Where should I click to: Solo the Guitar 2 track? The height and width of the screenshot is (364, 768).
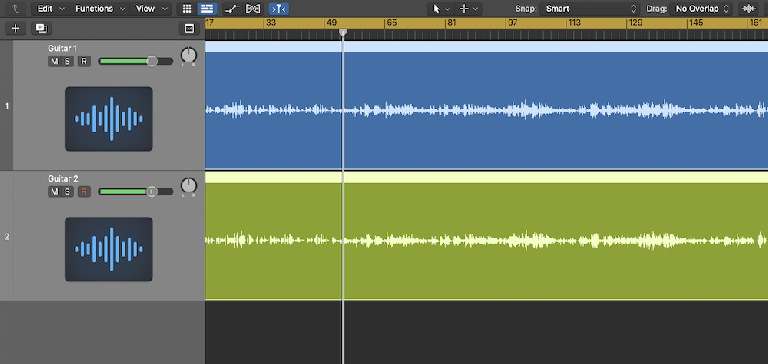coord(67,192)
